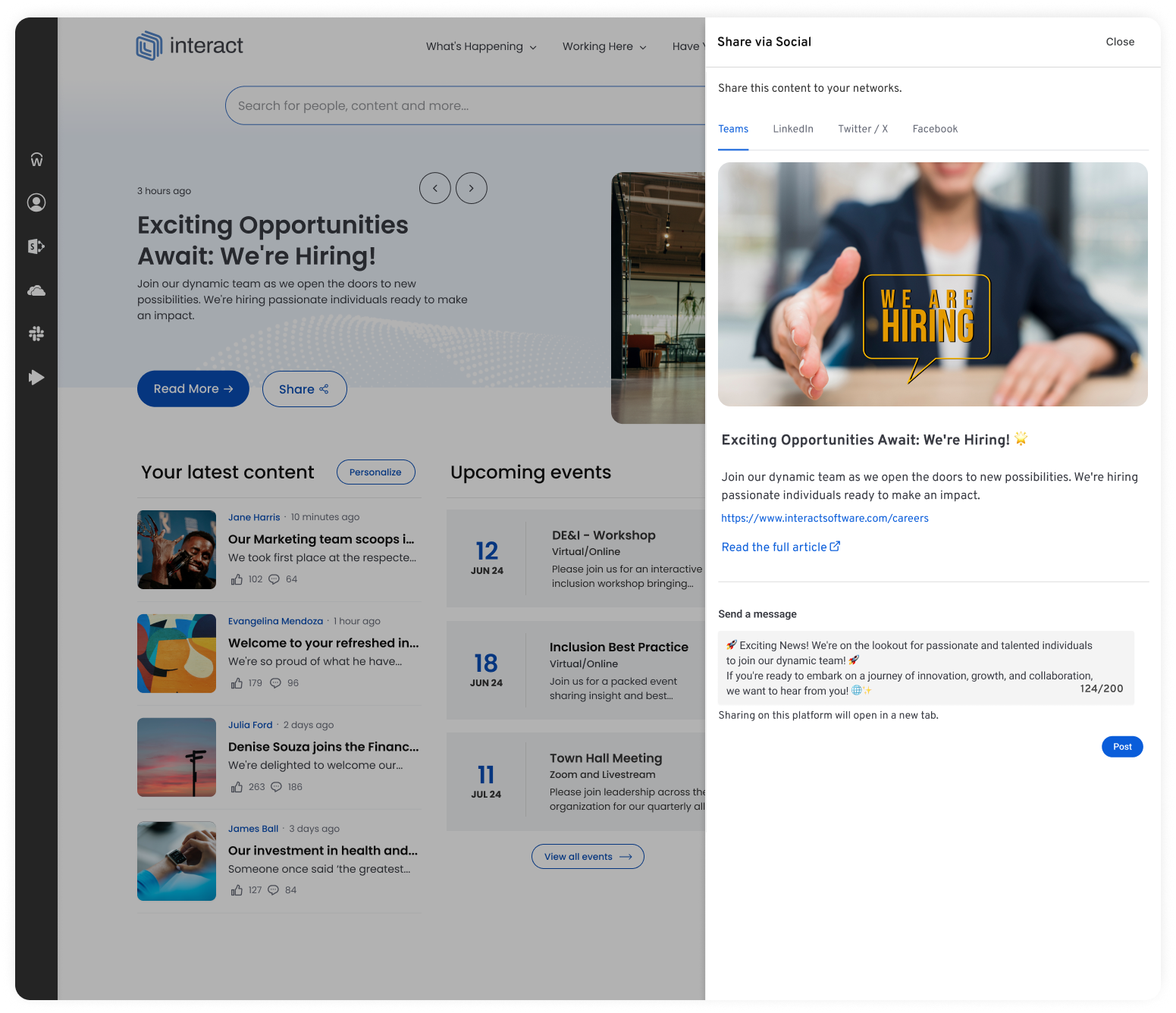Go to previous carousel slide
1176x1013 pixels.
pyautogui.click(x=435, y=188)
